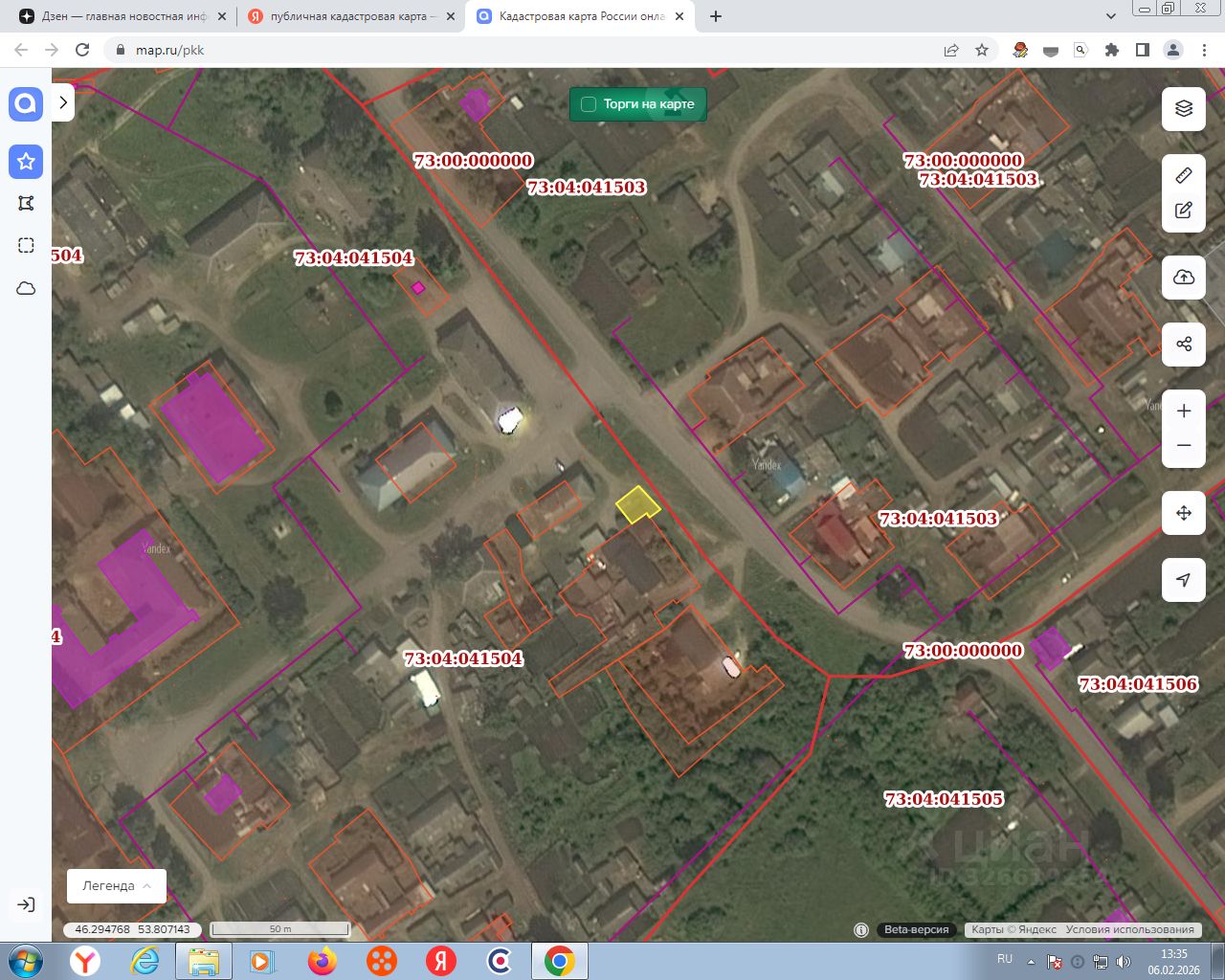Open the search logo button in sidebar
This screenshot has width=1225, height=980.
26,103
